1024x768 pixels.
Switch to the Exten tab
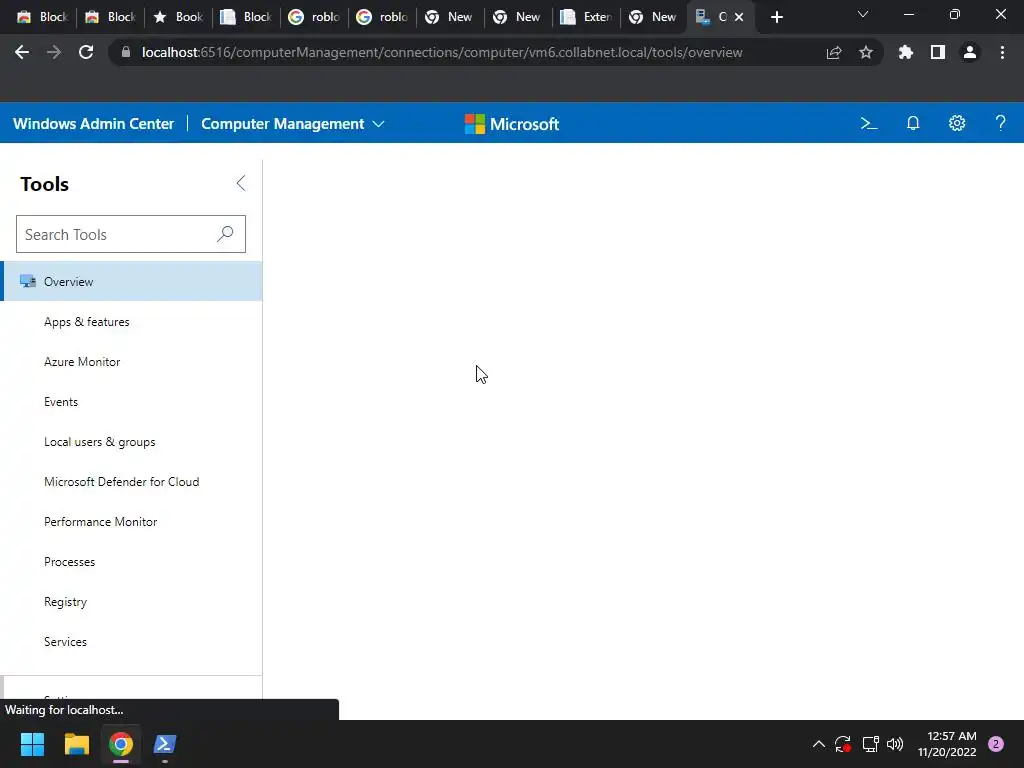[586, 17]
